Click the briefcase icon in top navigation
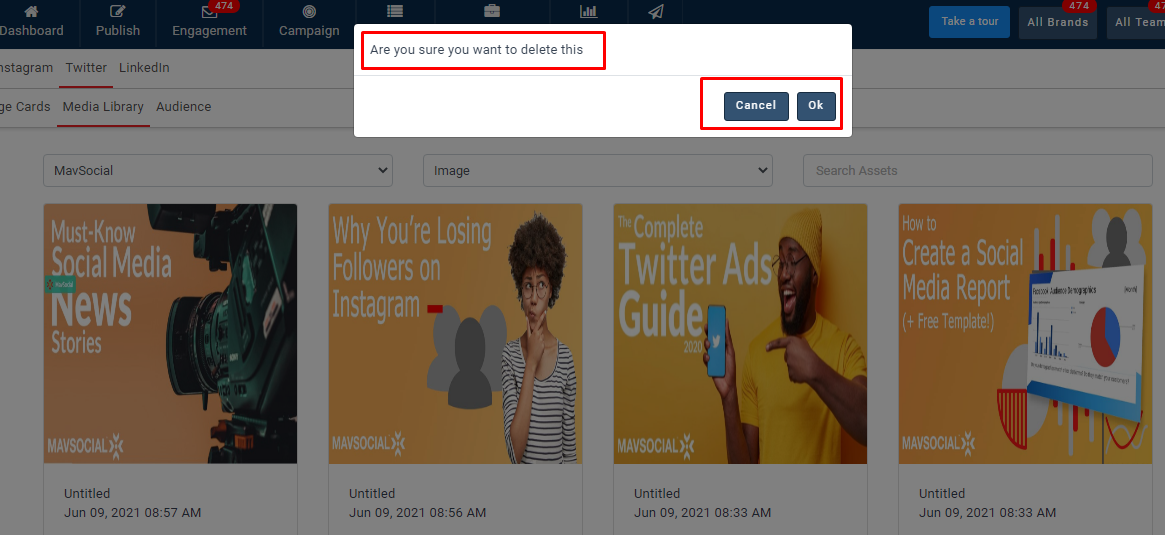This screenshot has width=1165, height=535. coord(492,12)
